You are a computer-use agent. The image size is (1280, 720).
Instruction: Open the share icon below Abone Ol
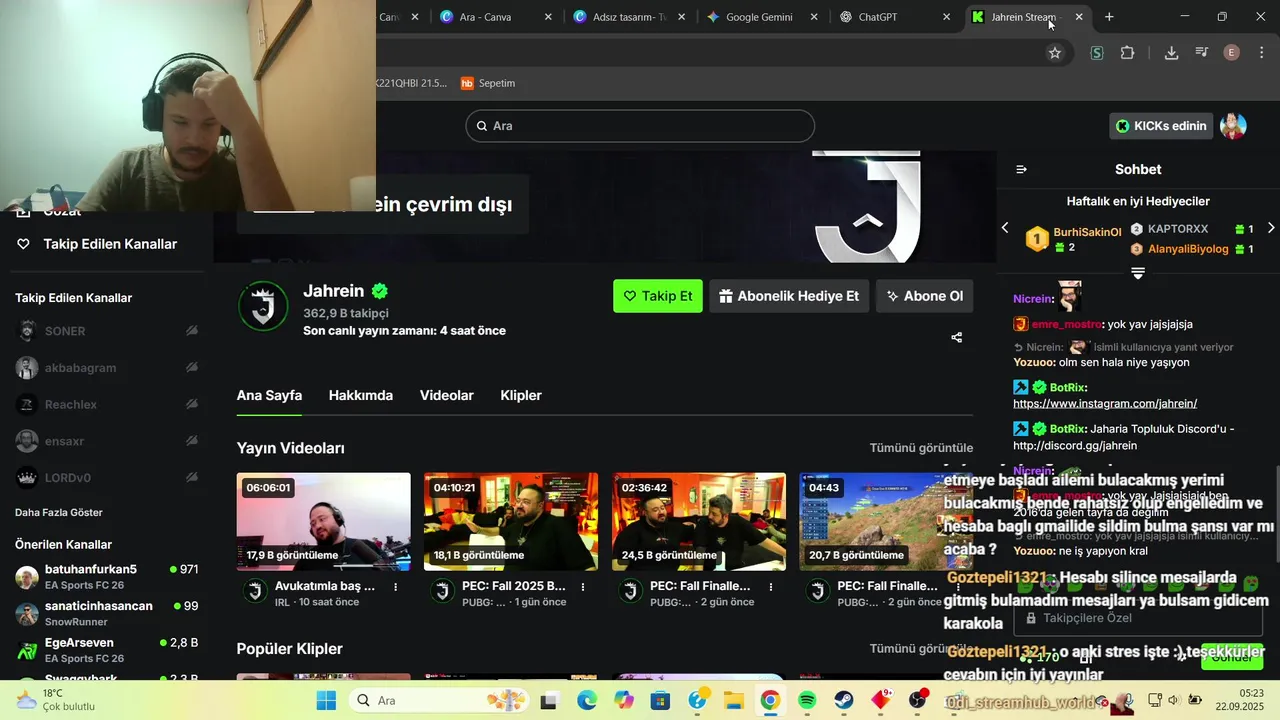(x=956, y=338)
